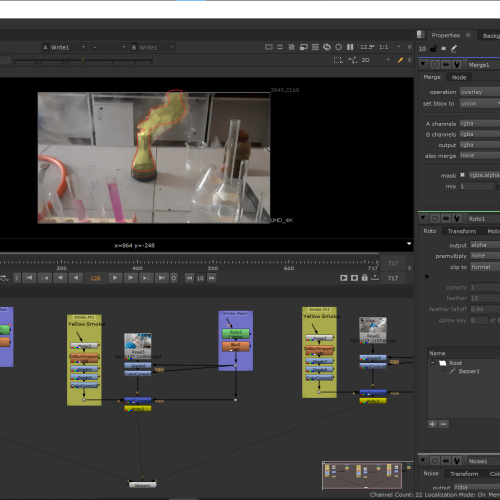Click the Merge1 center-node circle icon
500x500 pixels.
pyautogui.click(x=434, y=64)
